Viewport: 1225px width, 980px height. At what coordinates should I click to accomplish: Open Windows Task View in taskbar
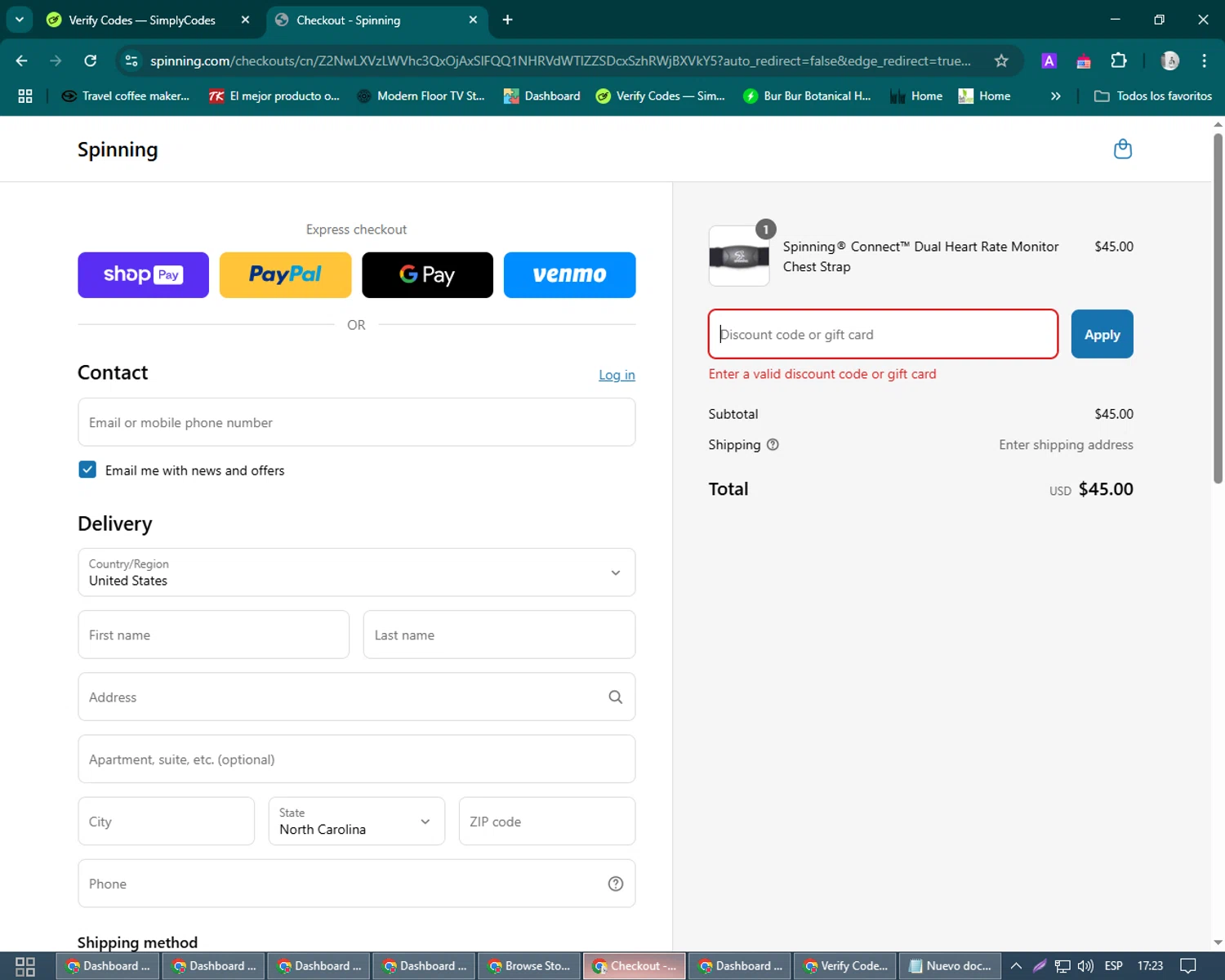[x=25, y=966]
